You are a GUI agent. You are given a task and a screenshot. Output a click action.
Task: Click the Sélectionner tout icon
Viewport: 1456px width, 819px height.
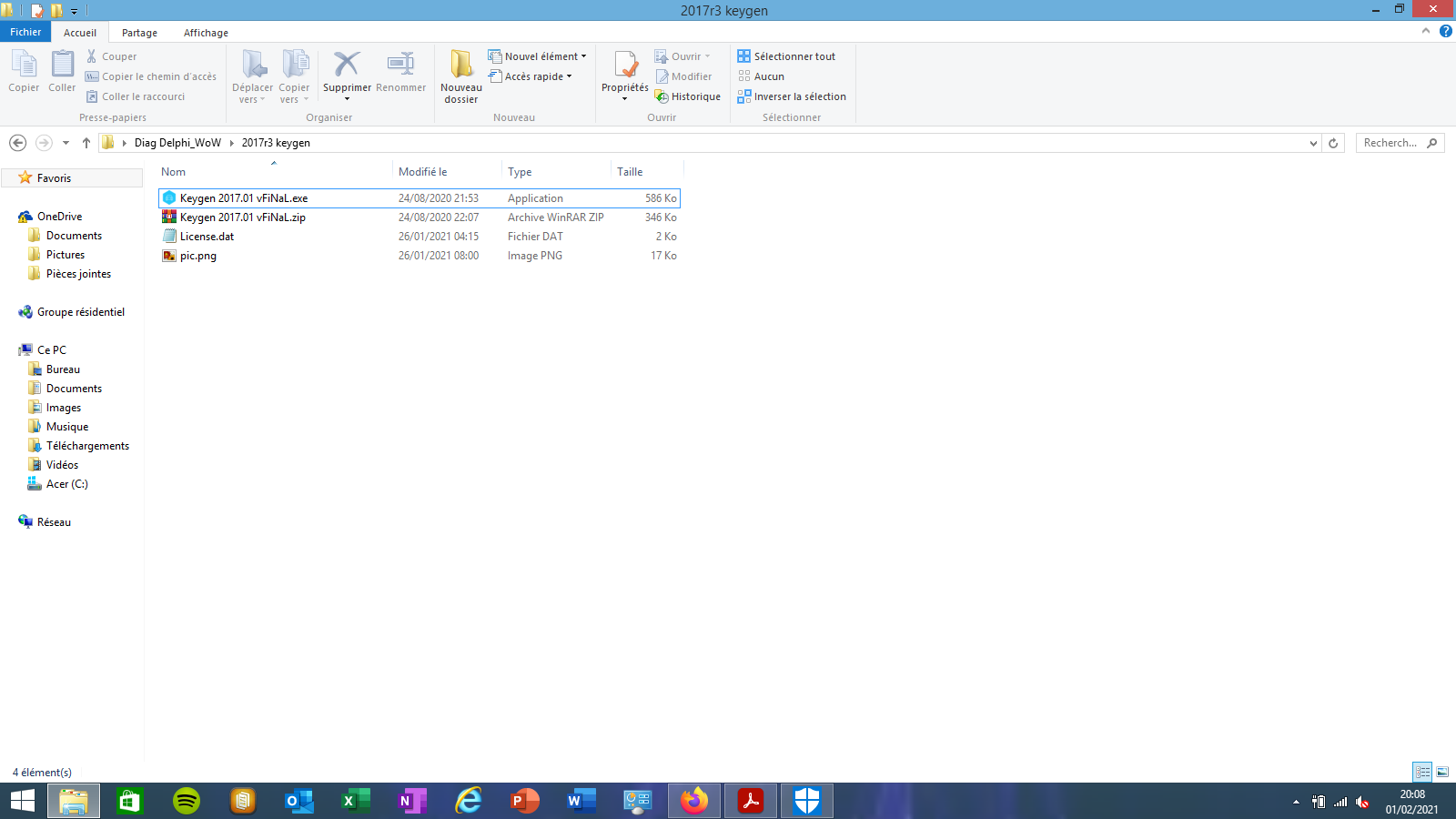point(744,56)
